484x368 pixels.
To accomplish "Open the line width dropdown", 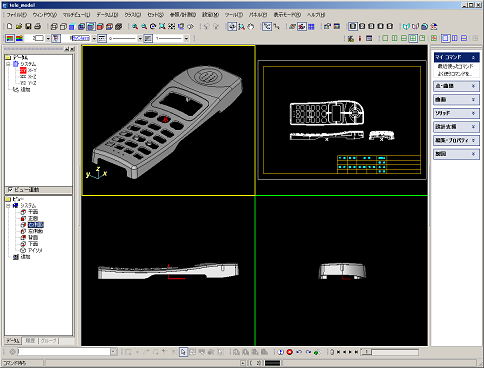I will point(186,38).
